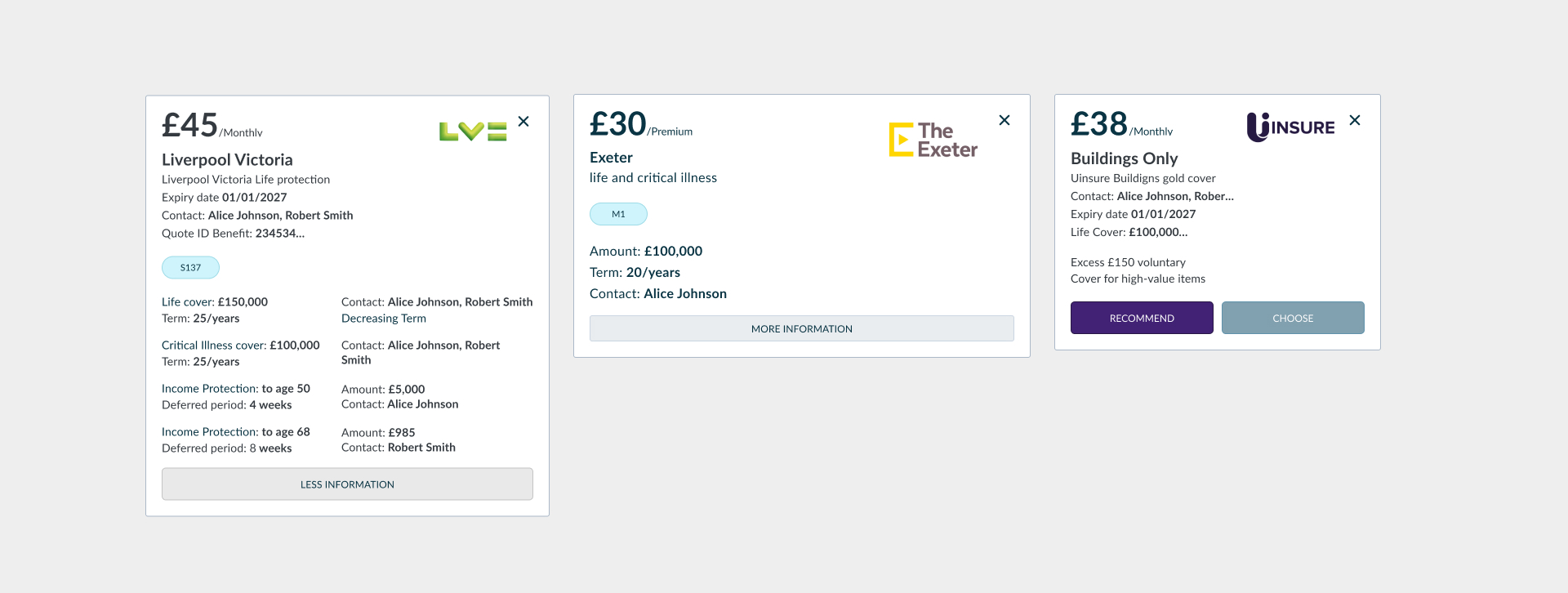Click the LV= provider logo
The image size is (1568, 593).
point(473,131)
